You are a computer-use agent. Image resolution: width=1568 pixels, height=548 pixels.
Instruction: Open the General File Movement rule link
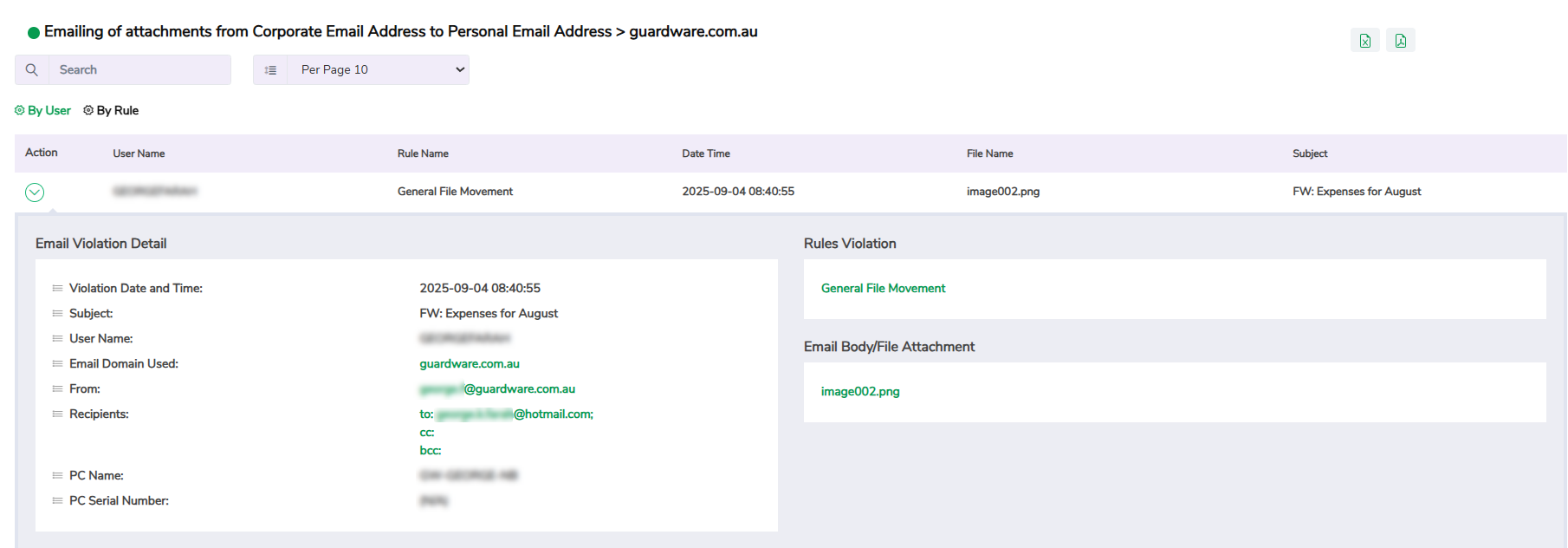[x=883, y=288]
